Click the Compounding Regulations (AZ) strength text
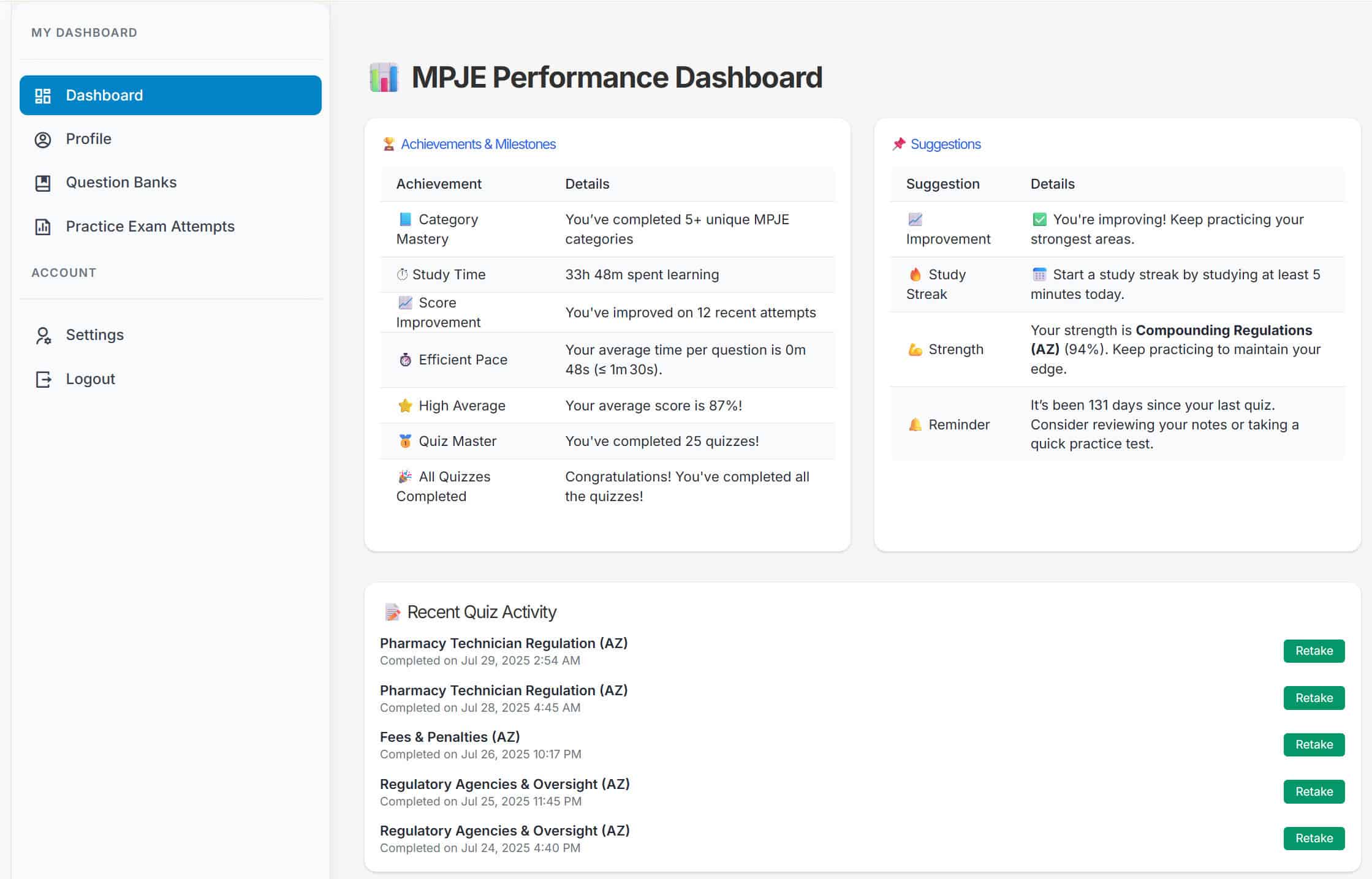This screenshot has height=879, width=1372. [1223, 331]
